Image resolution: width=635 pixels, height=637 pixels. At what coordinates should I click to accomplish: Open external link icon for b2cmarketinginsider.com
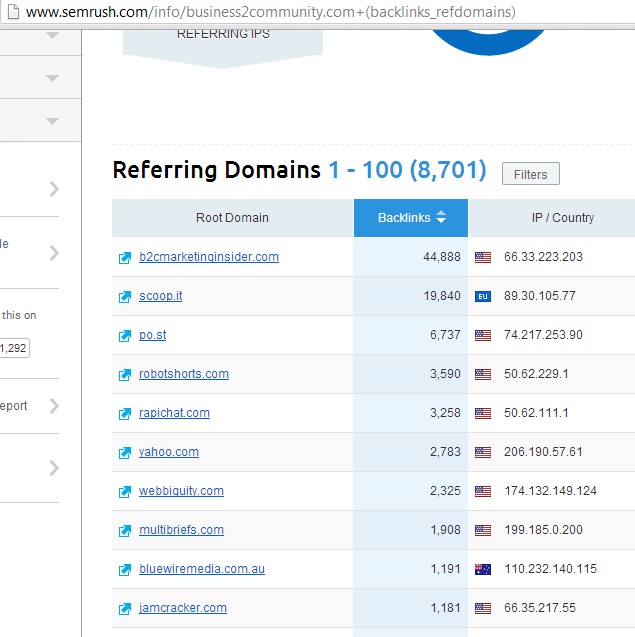(x=125, y=258)
